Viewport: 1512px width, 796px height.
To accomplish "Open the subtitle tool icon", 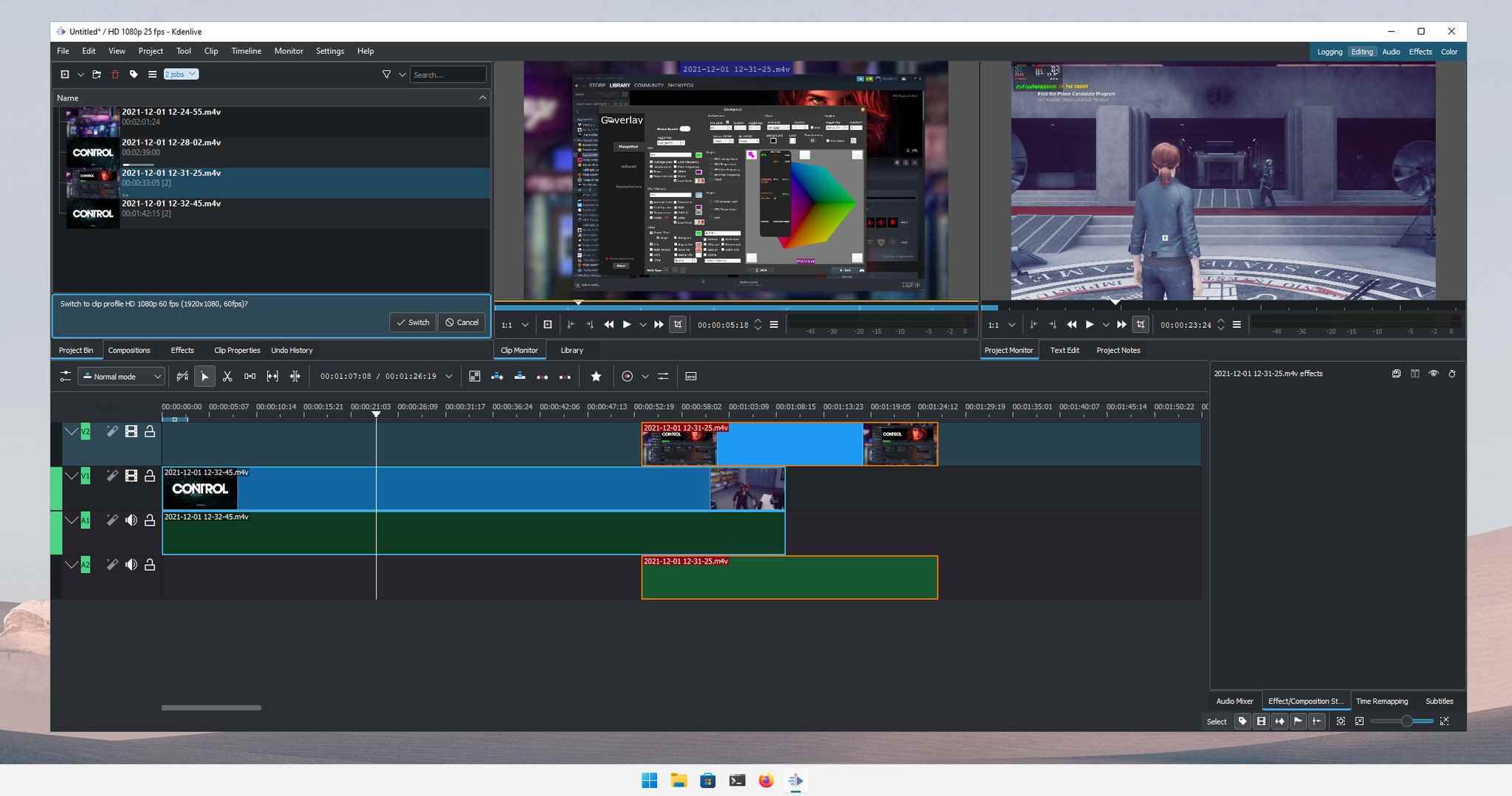I will point(691,377).
